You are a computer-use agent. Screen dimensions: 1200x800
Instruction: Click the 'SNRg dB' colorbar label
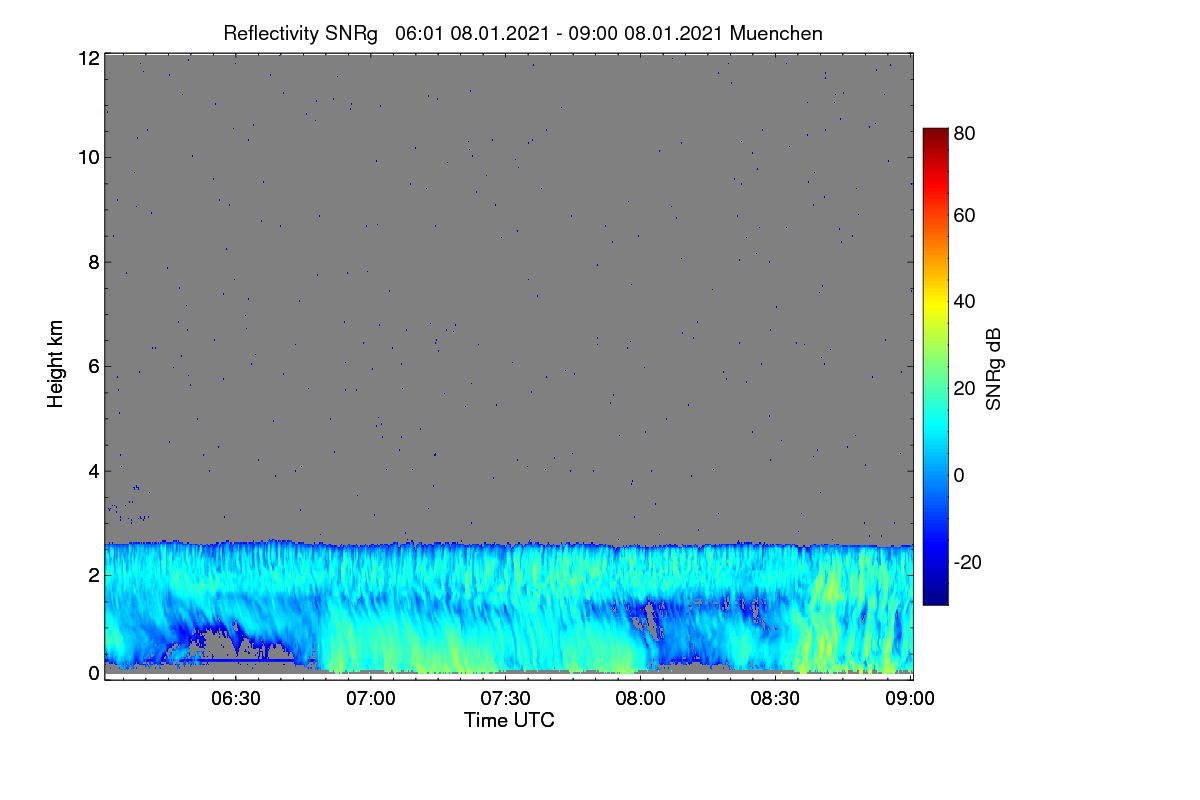click(993, 368)
